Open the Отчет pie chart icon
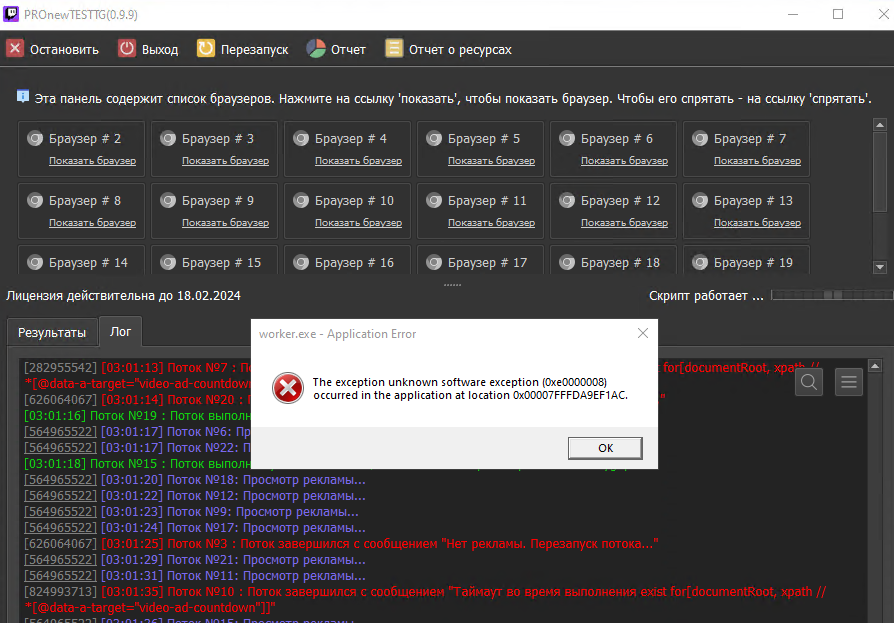894x623 pixels. click(316, 49)
